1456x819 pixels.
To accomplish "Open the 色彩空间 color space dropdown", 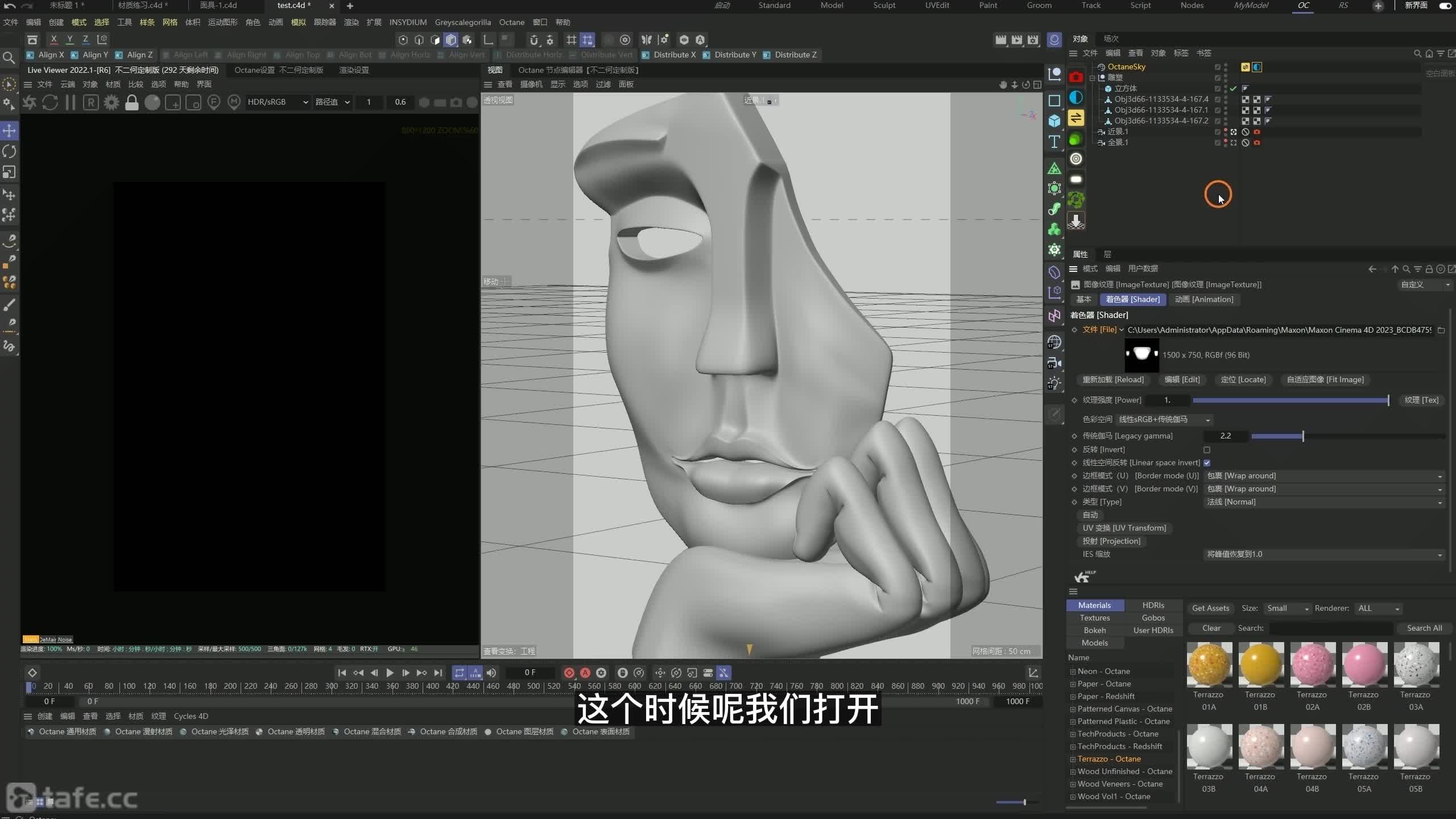I will pos(1164,420).
